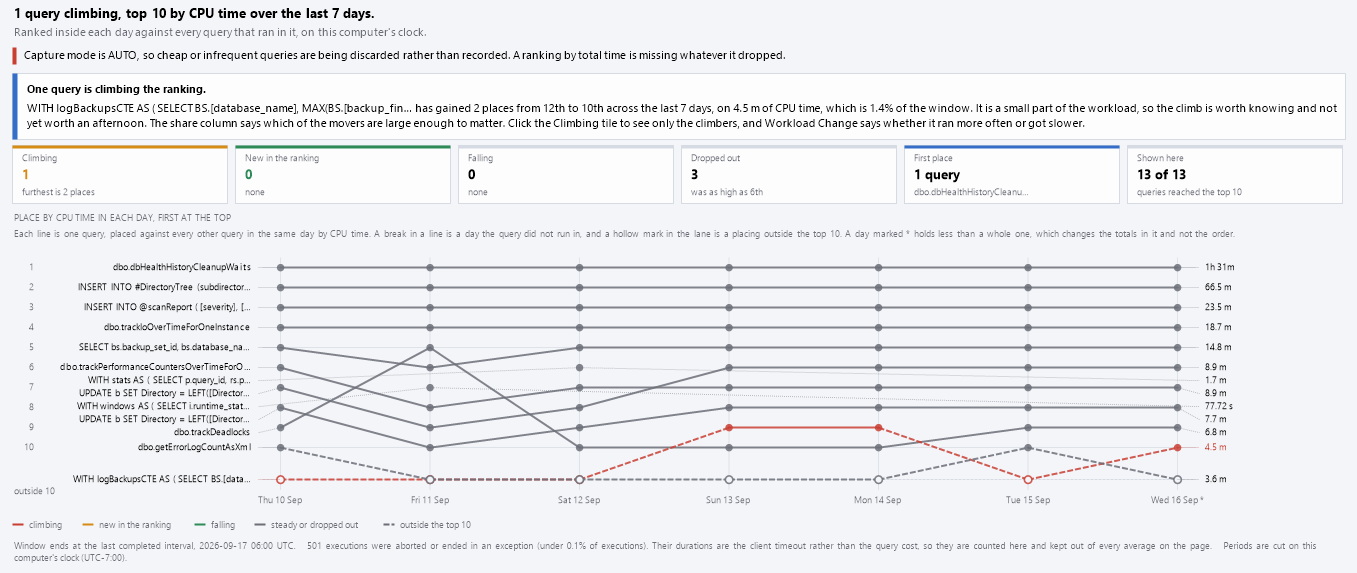This screenshot has width=1357, height=573.
Task: Open the First place query tile
Action: [x=1012, y=175]
